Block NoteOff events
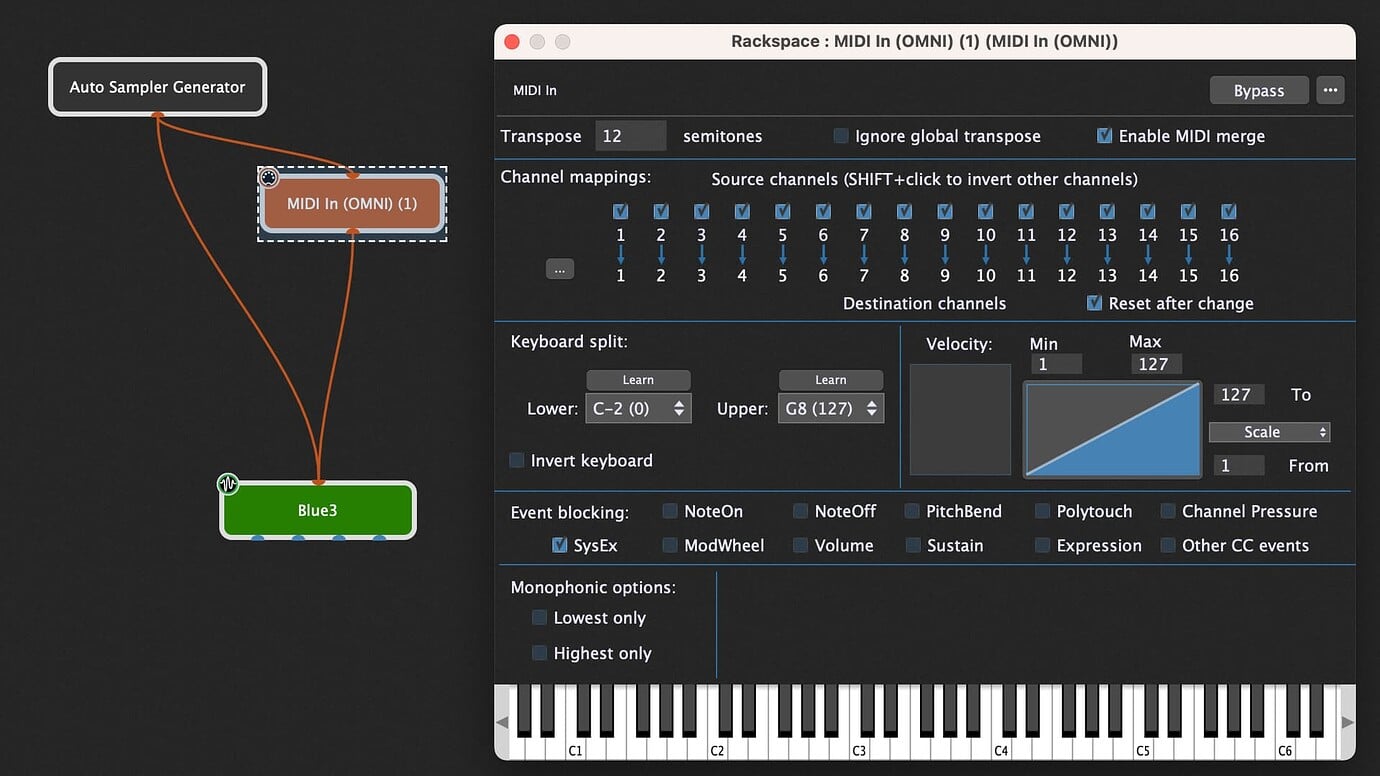 click(801, 511)
